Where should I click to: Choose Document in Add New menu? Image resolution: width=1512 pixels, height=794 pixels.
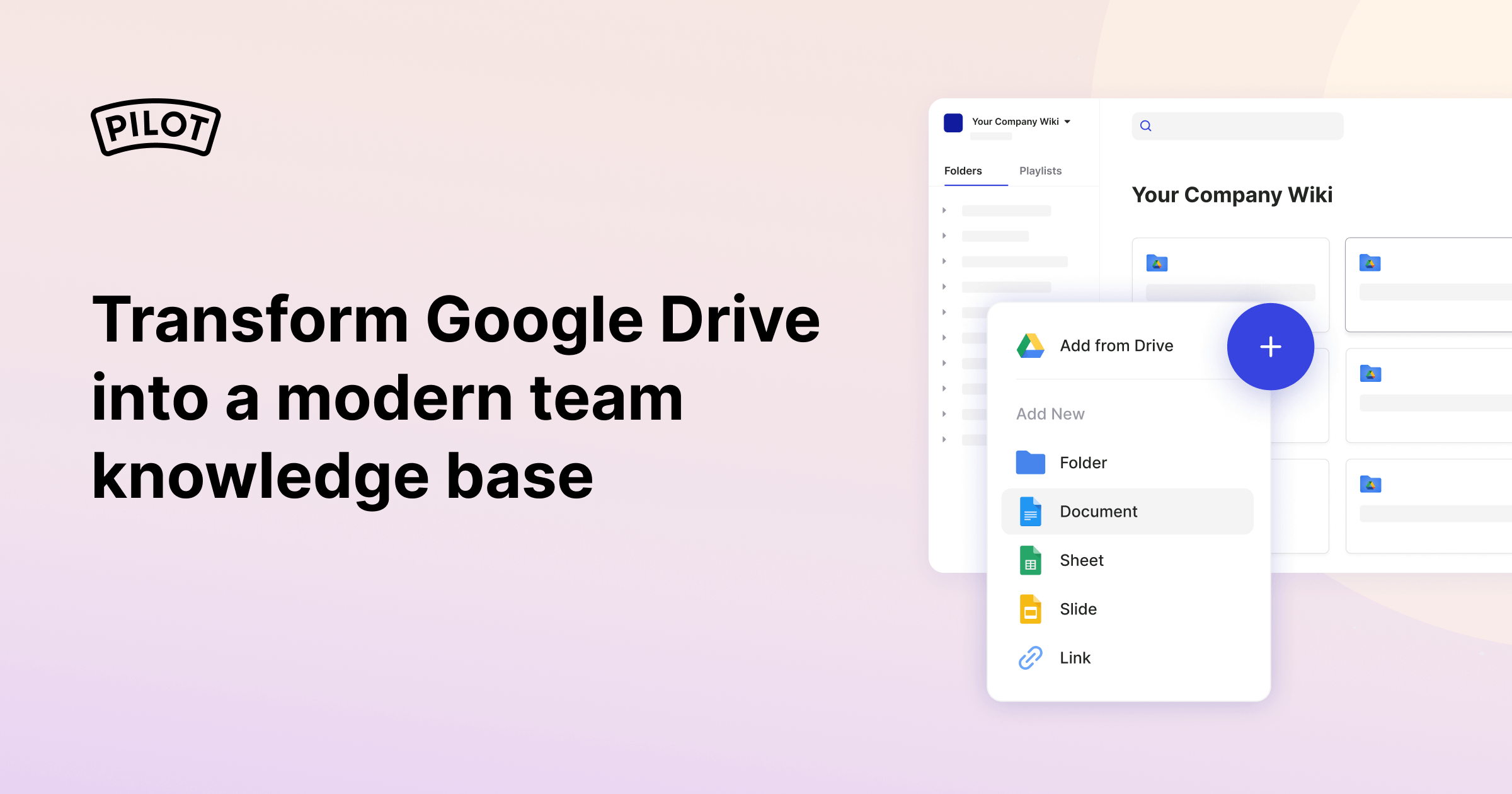coord(1127,512)
